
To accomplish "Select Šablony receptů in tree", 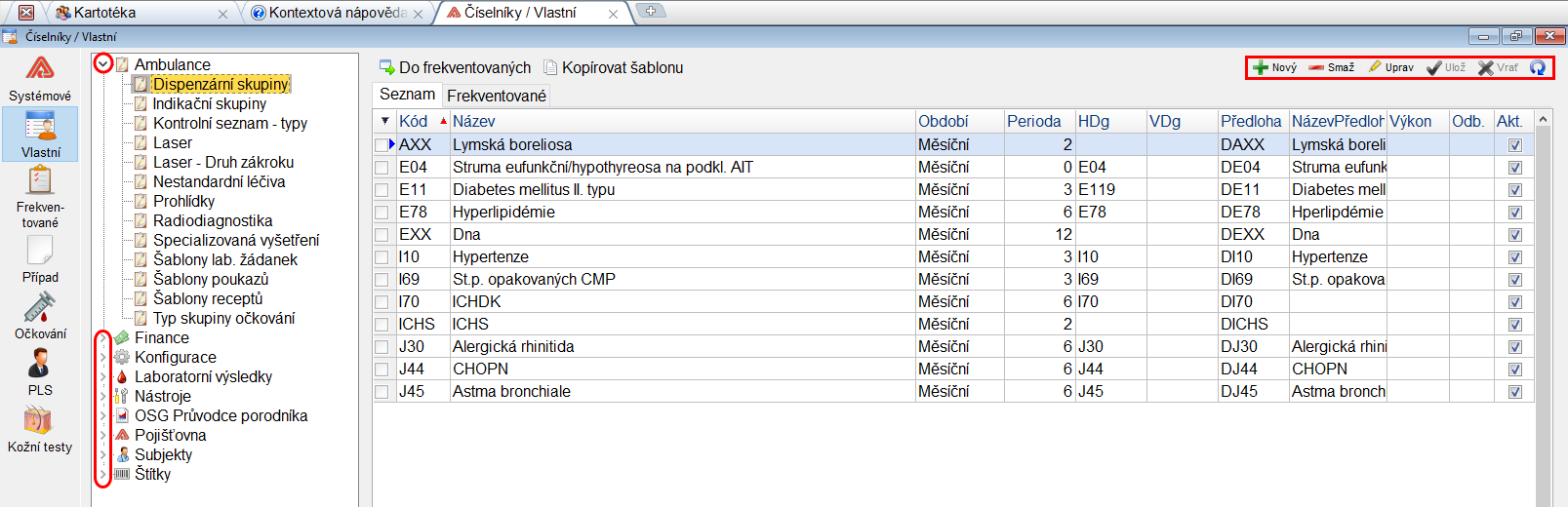I will click(207, 298).
